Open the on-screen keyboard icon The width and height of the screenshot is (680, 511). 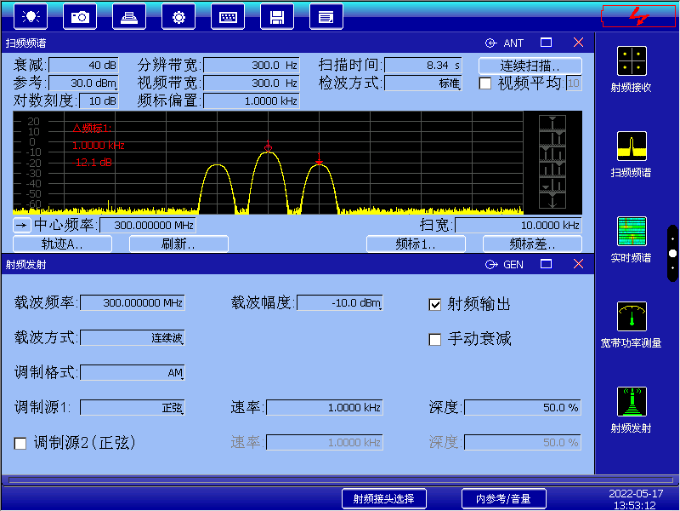tap(228, 17)
